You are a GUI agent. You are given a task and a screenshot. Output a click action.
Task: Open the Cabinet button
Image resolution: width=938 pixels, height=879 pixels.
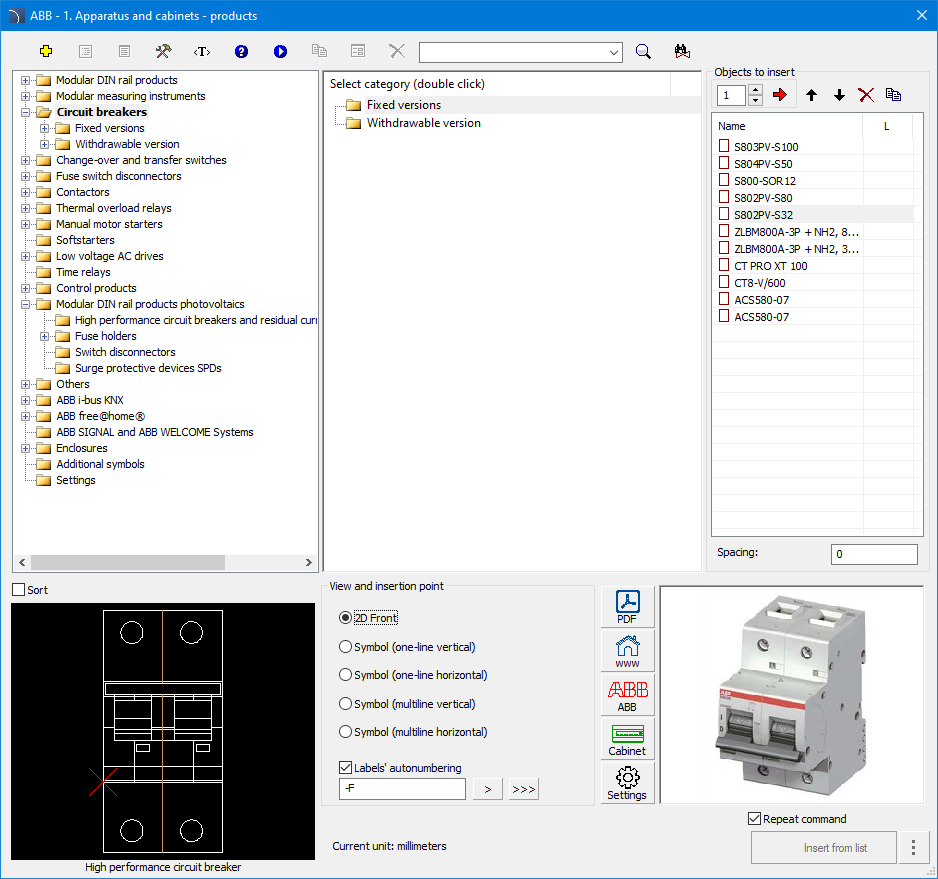tap(628, 739)
